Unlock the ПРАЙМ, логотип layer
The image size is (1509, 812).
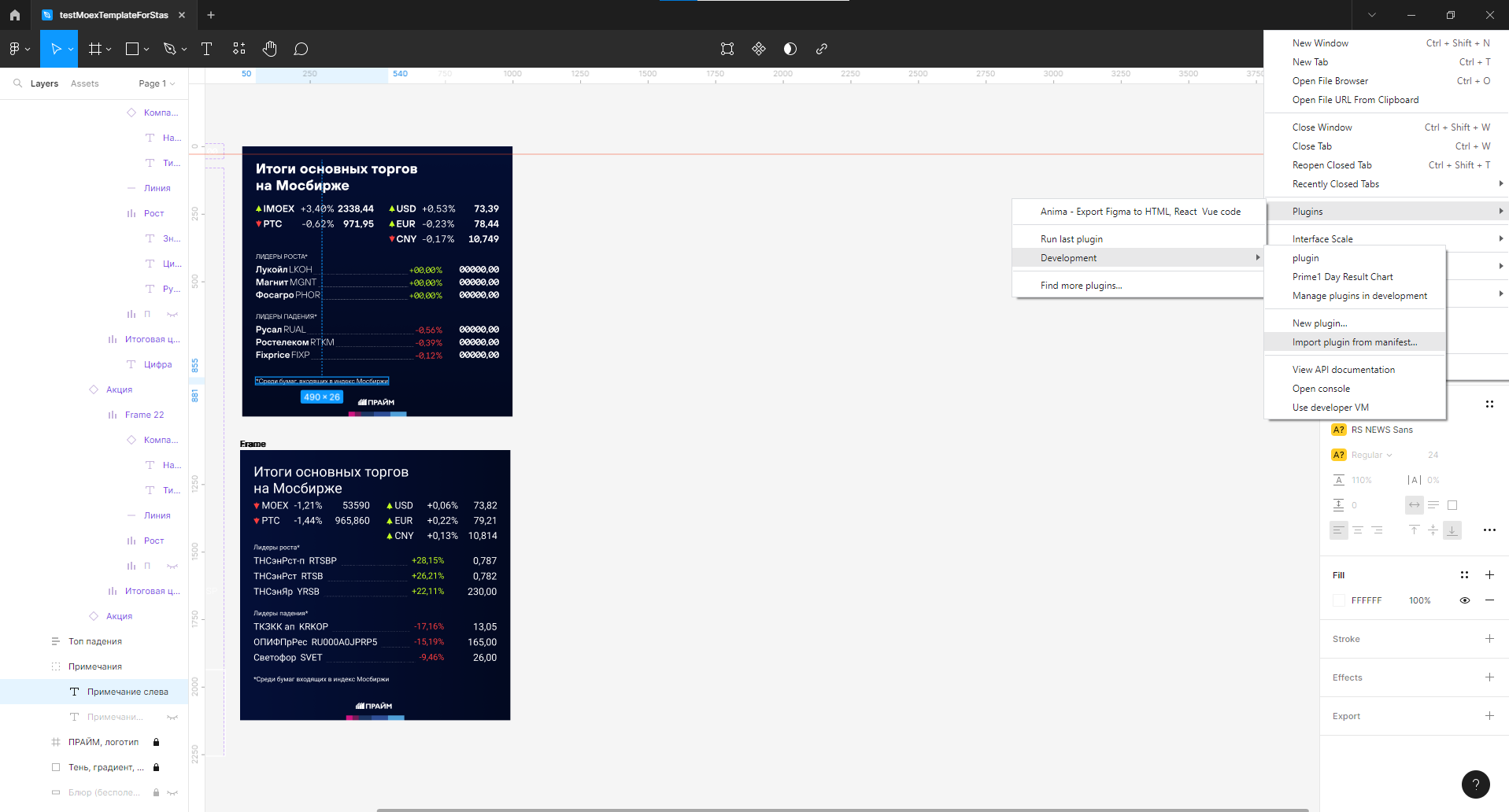pyautogui.click(x=156, y=742)
